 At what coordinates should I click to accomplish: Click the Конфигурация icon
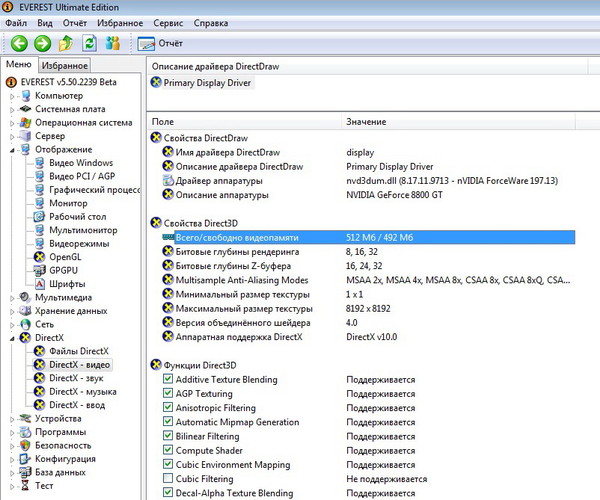pyautogui.click(x=25, y=459)
